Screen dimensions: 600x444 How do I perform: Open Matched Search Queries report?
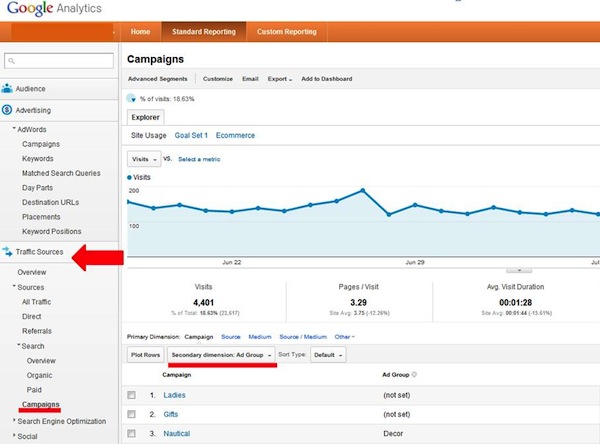pyautogui.click(x=61, y=173)
